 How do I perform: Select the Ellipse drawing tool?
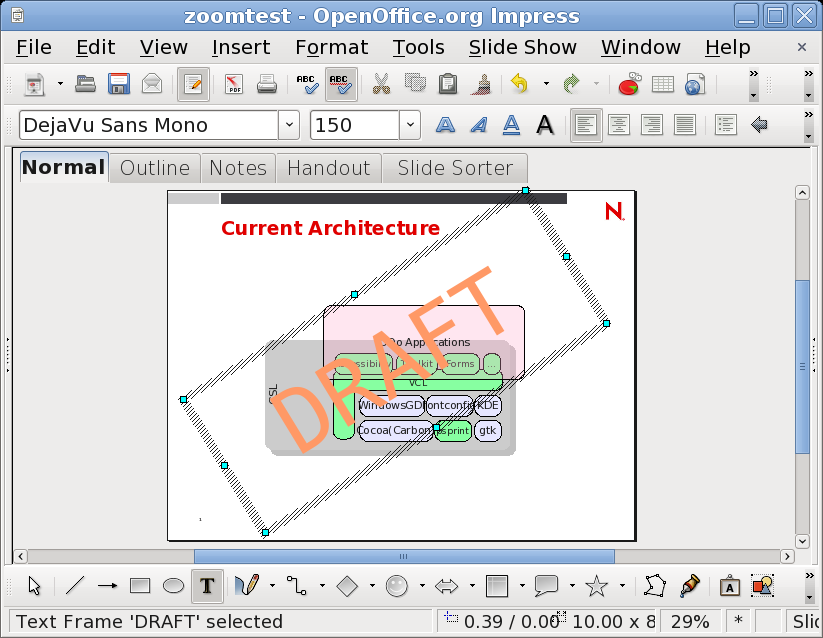coord(173,586)
